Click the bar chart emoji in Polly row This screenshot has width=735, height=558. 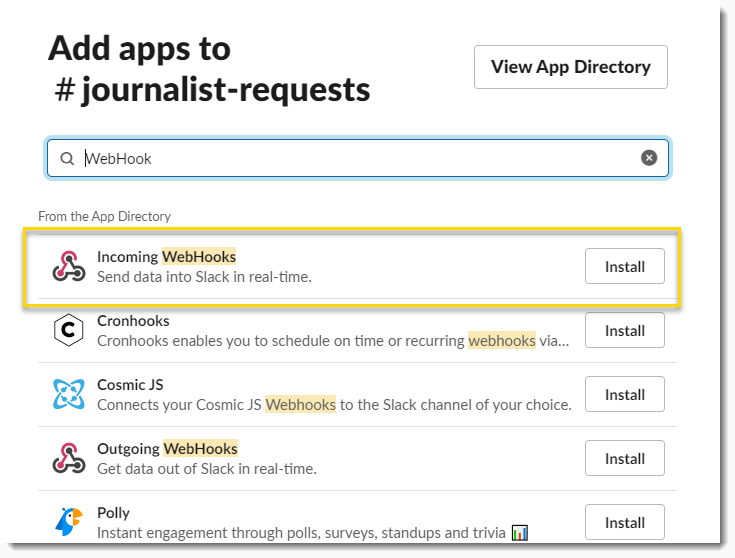[519, 533]
